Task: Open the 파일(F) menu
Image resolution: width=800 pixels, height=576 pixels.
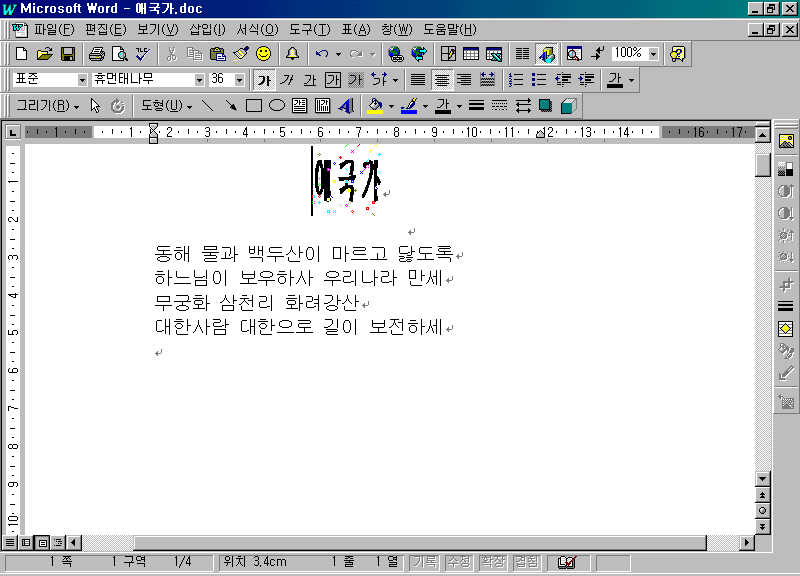Action: point(54,30)
